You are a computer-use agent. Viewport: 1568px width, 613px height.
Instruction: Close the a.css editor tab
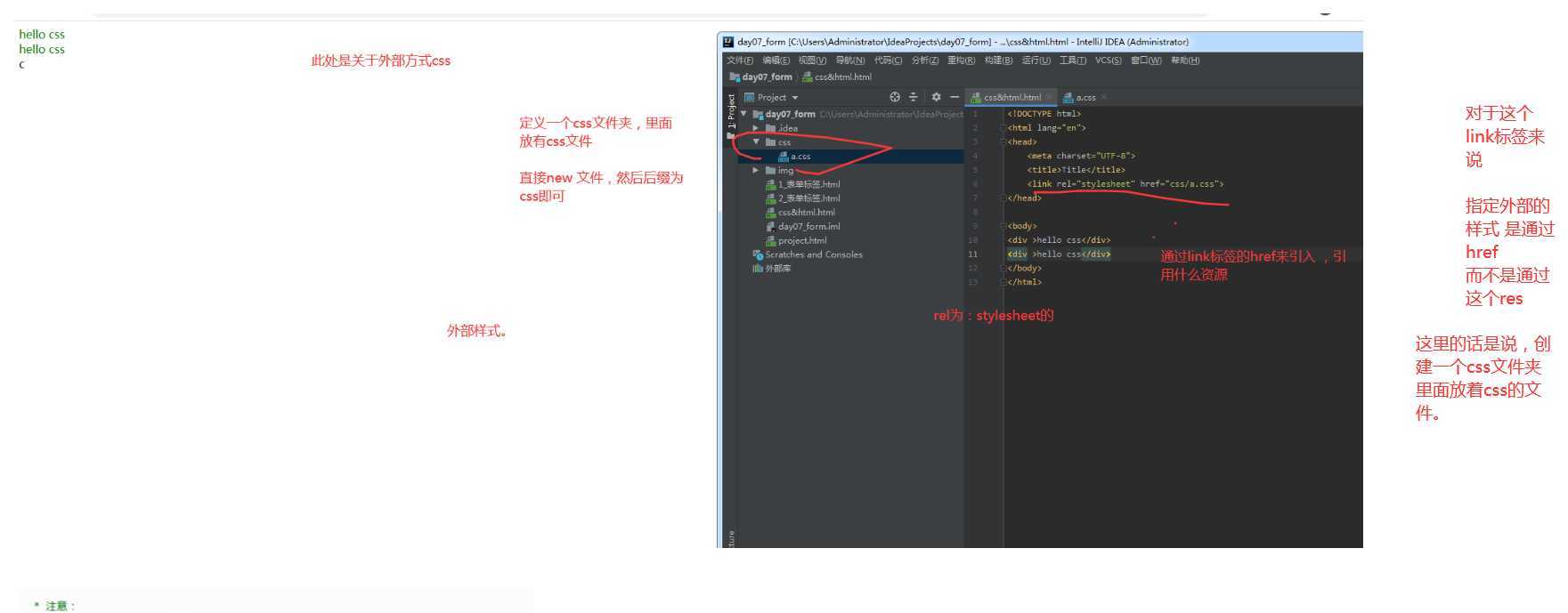(x=1104, y=97)
